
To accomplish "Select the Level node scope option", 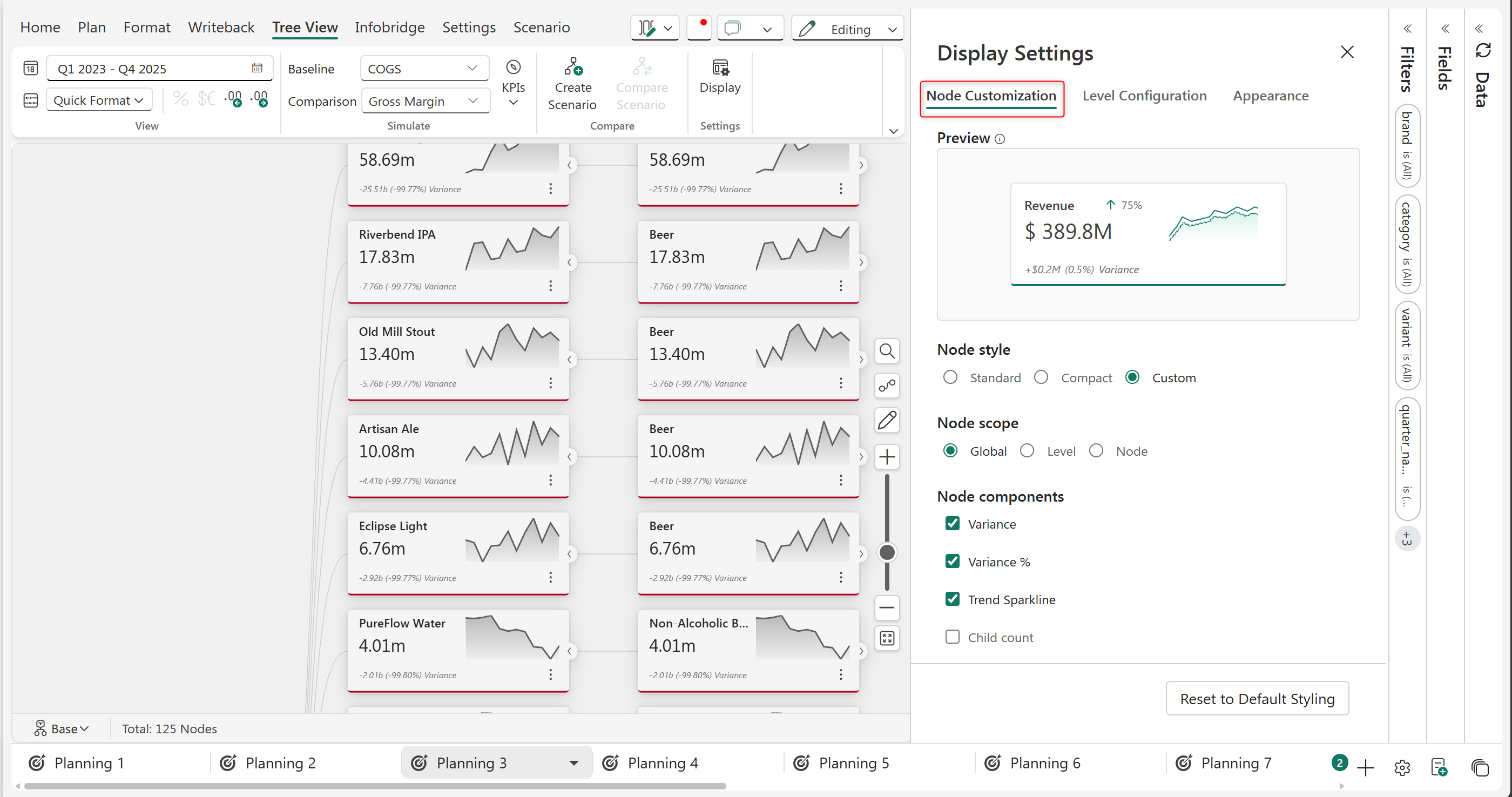I will (1027, 451).
